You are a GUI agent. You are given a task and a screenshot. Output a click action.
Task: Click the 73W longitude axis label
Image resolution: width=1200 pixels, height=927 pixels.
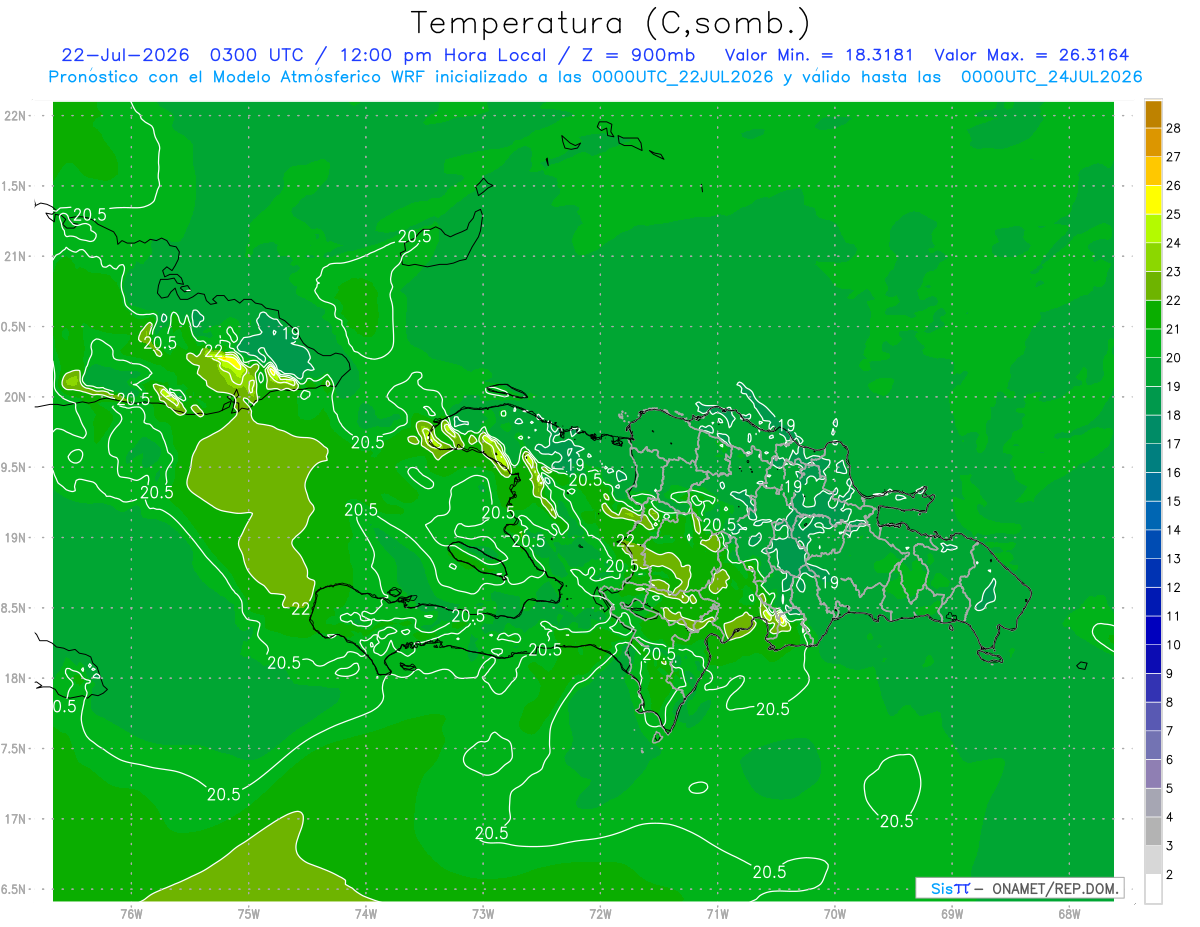click(483, 913)
